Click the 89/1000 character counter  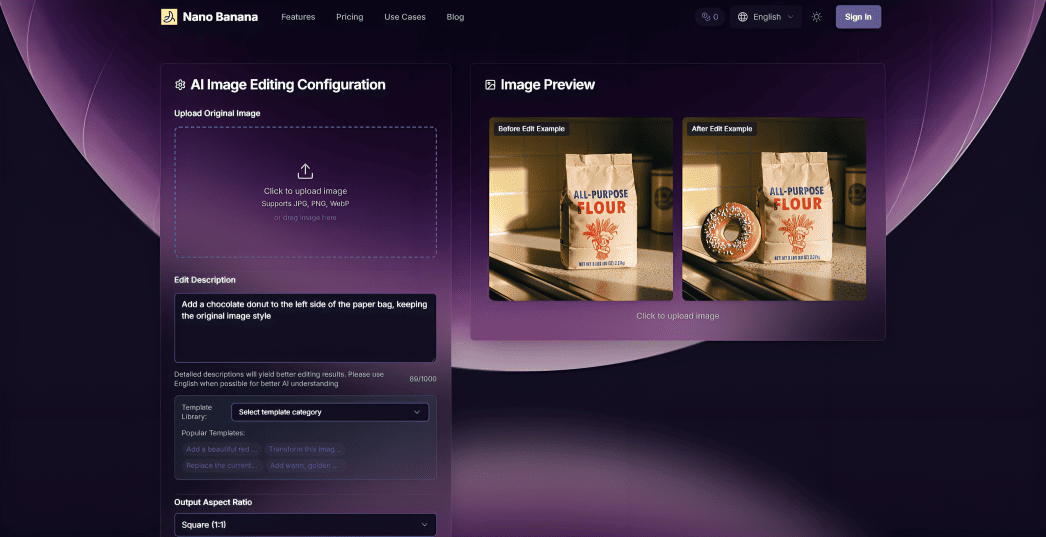click(x=423, y=379)
